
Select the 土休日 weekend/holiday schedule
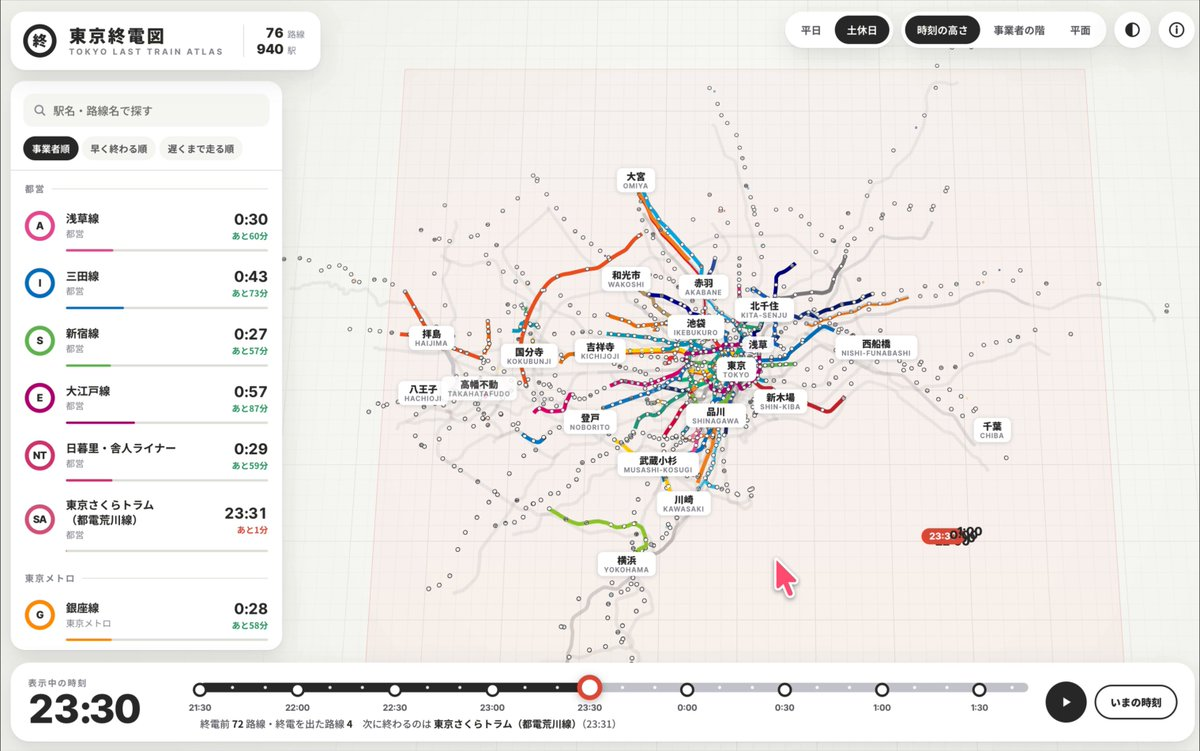click(862, 30)
